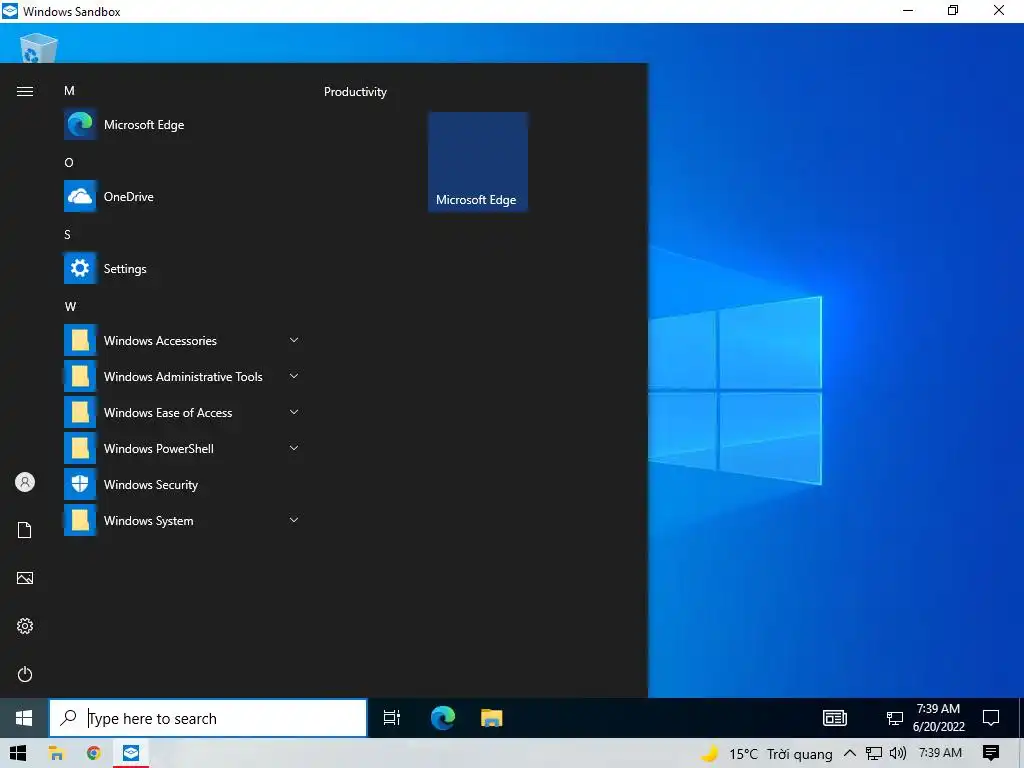Open Settings gear in Start sidebar
1024x768 pixels.
[x=25, y=626]
